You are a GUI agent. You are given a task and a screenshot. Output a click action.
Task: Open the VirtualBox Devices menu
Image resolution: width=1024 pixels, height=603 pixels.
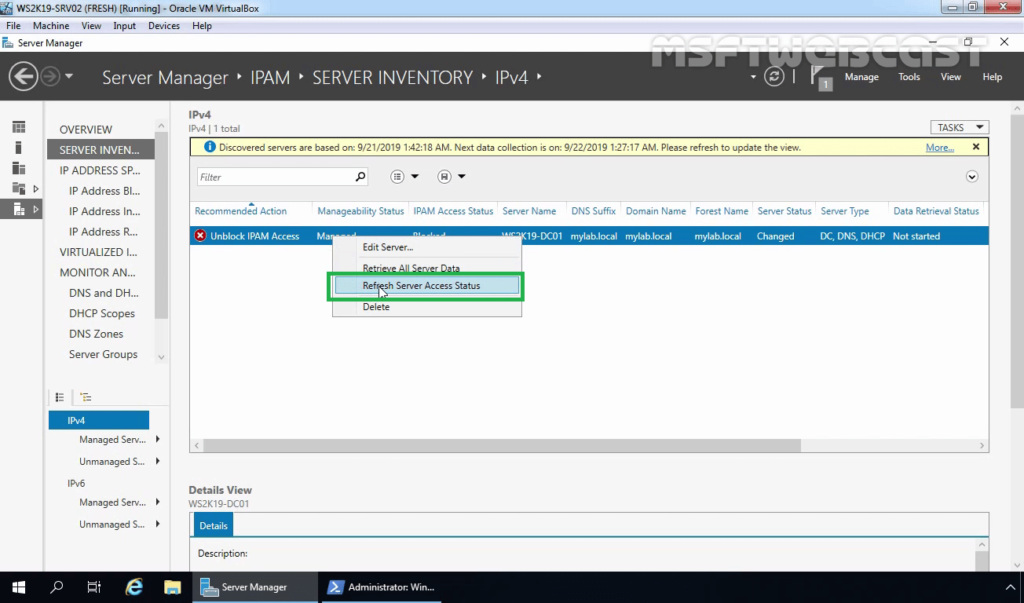[163, 25]
